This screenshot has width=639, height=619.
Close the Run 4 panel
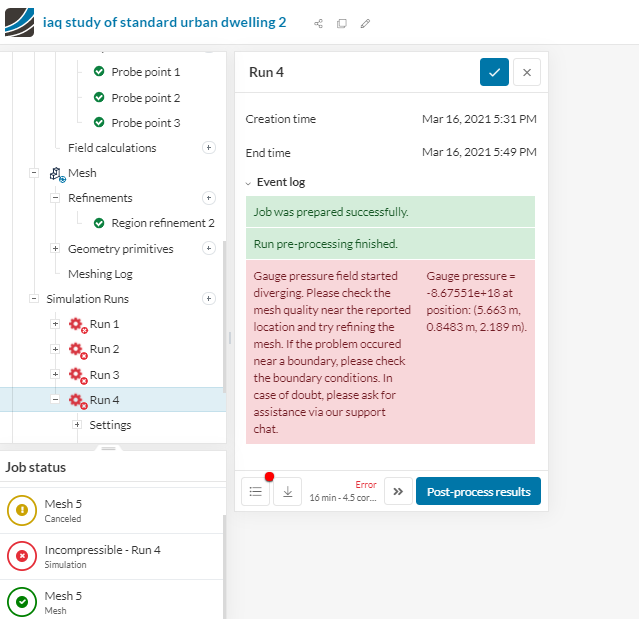tap(527, 72)
